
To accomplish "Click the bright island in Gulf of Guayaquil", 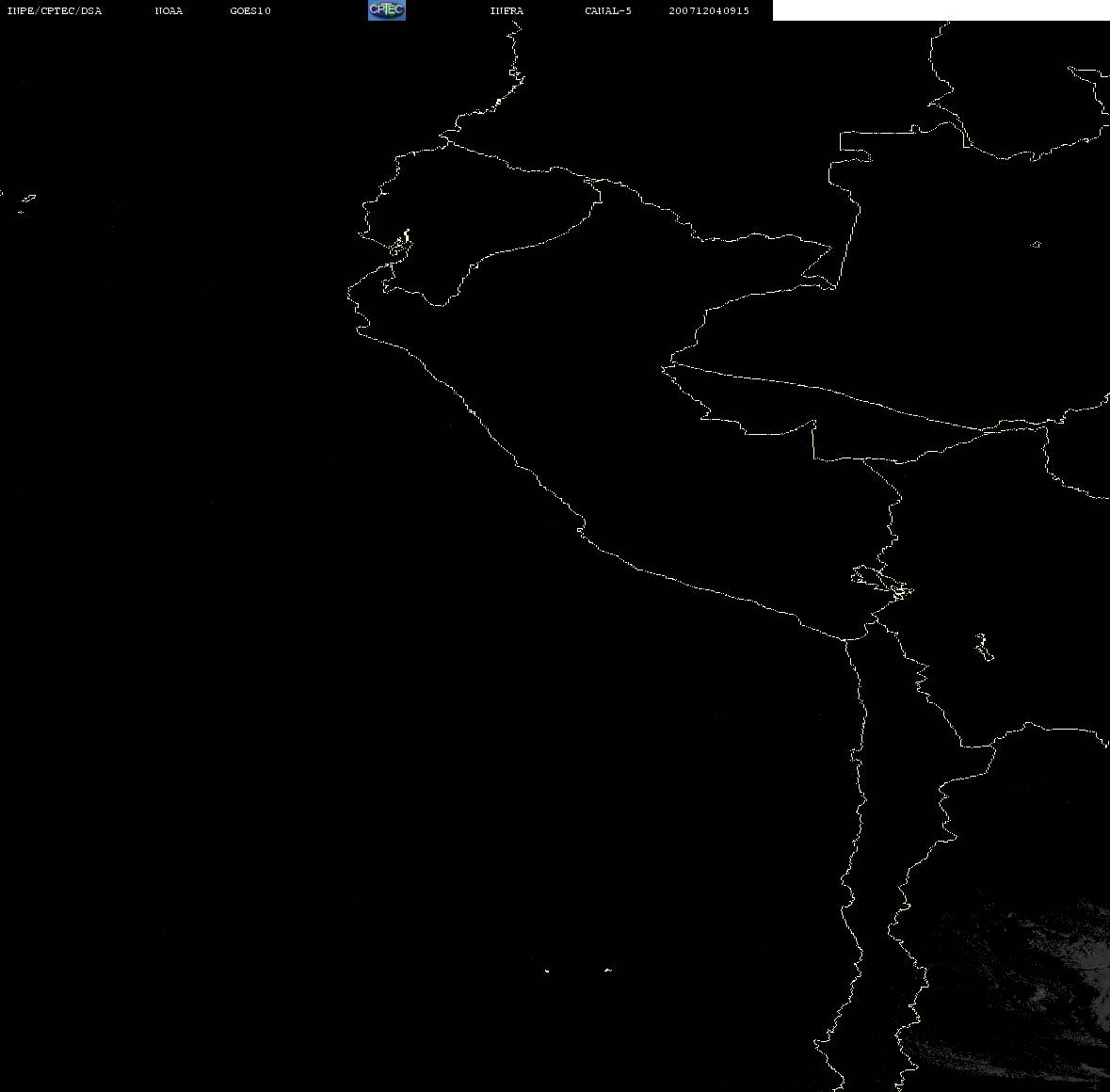I will click(401, 244).
